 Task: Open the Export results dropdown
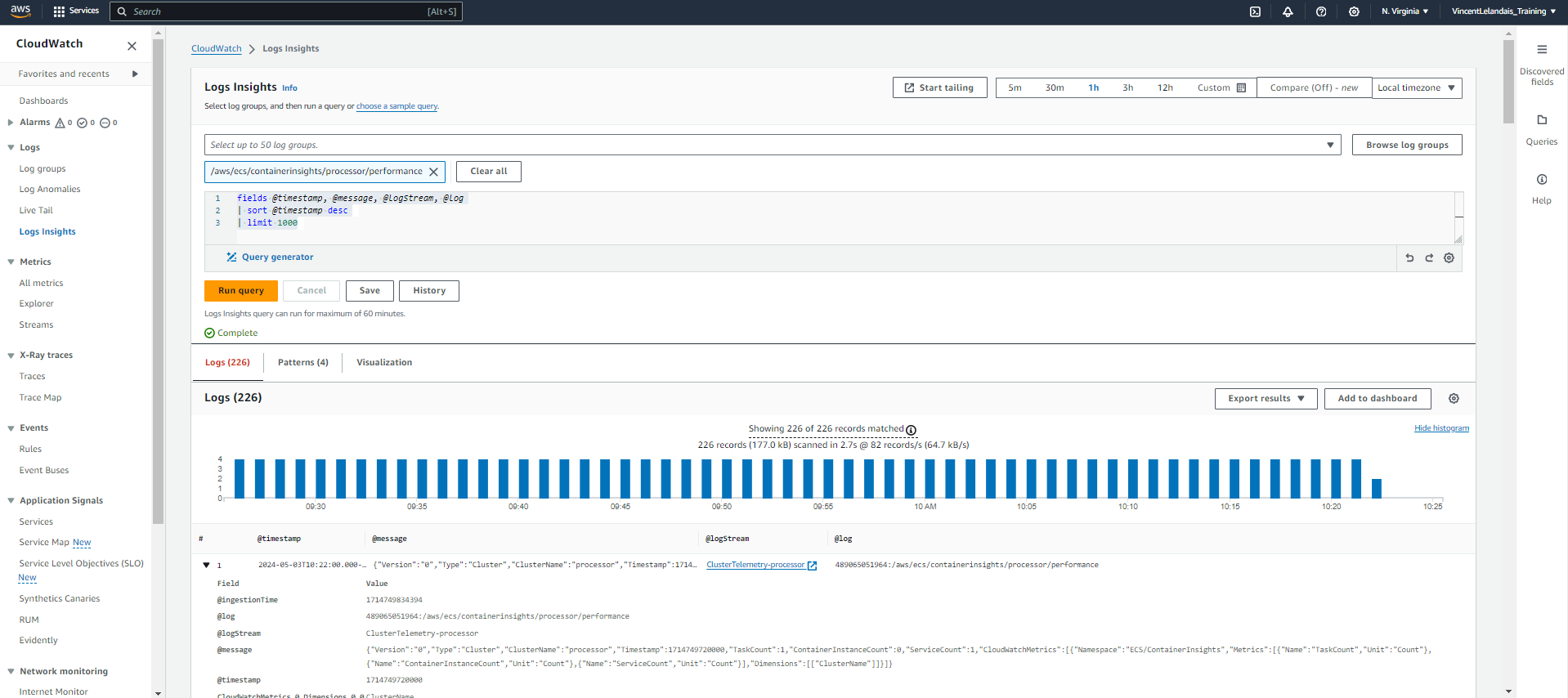tap(1266, 399)
